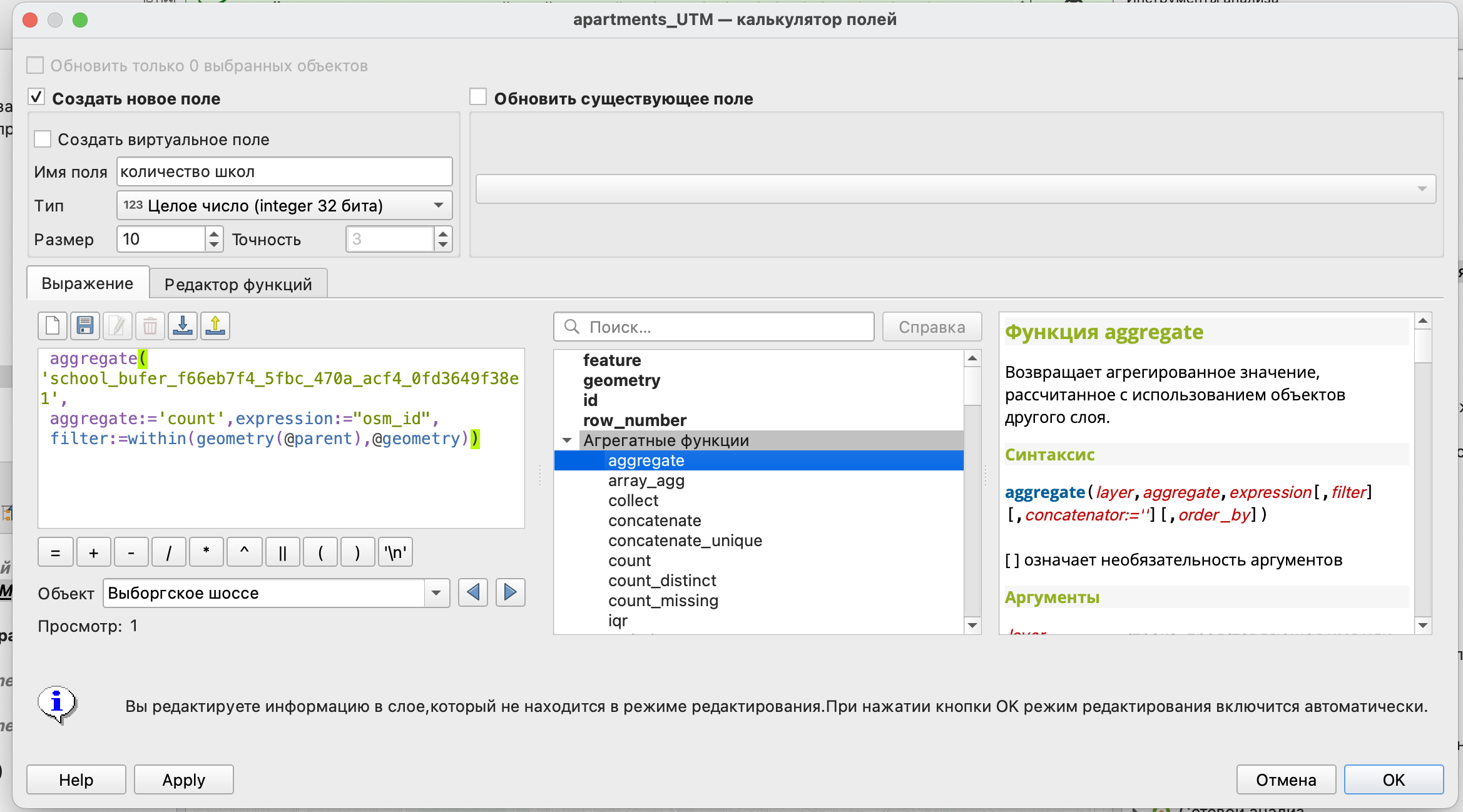Insert the string concatenation || operator
The height and width of the screenshot is (812, 1463).
tap(282, 552)
